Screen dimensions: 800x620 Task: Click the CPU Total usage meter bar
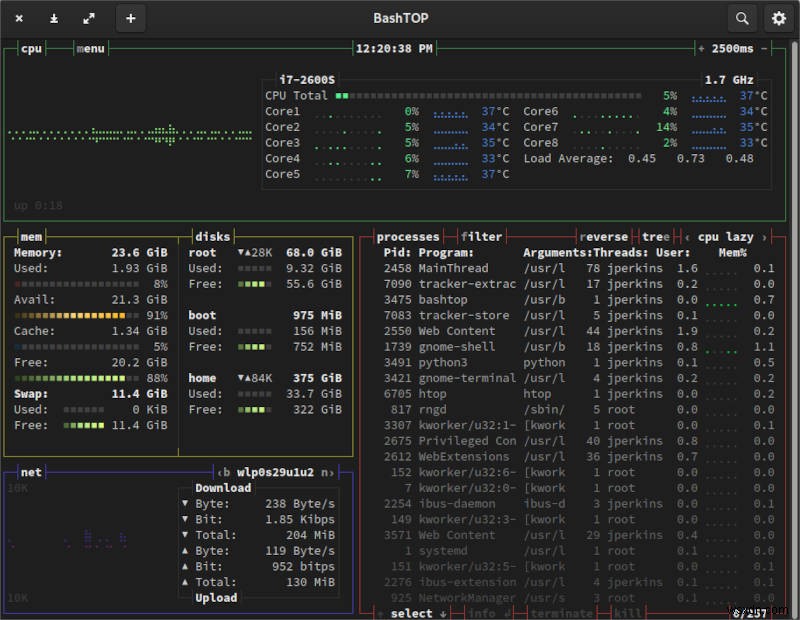pos(488,95)
